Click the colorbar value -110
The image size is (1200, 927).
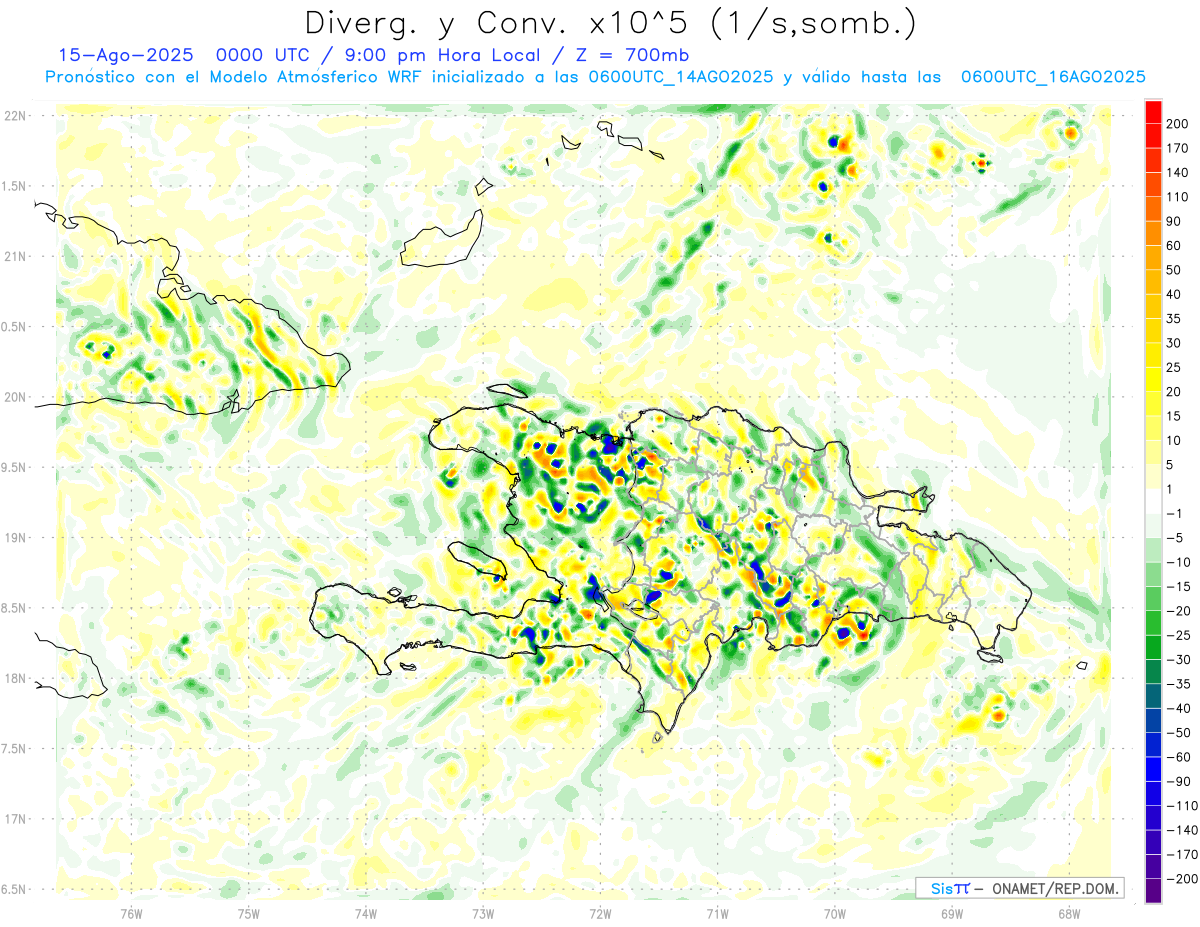click(x=1181, y=806)
